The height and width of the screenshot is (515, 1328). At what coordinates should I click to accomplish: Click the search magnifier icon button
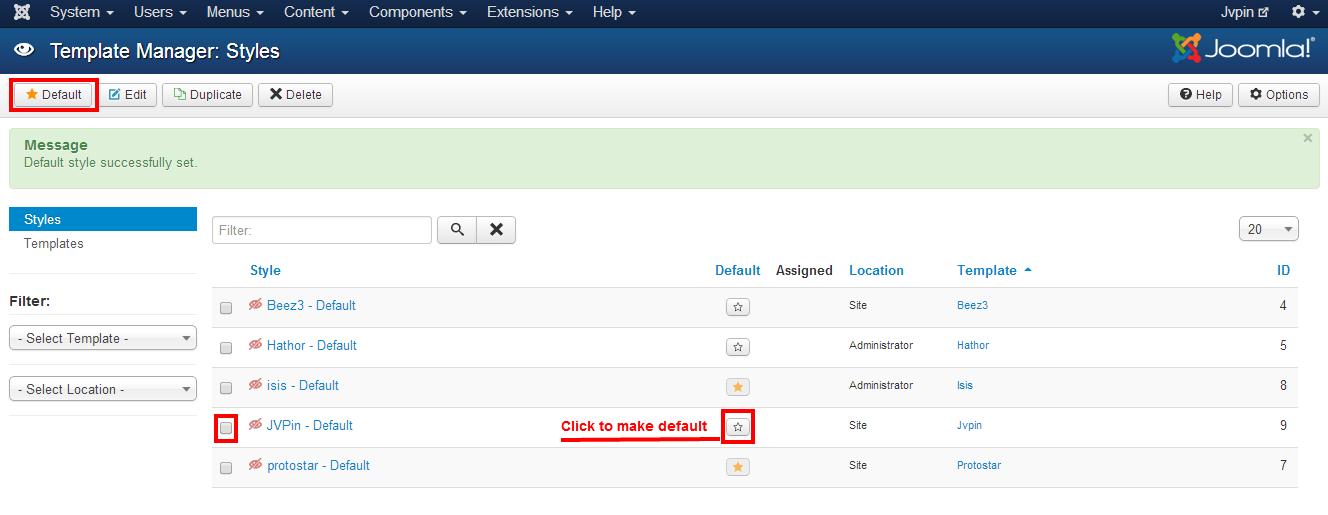coord(457,230)
